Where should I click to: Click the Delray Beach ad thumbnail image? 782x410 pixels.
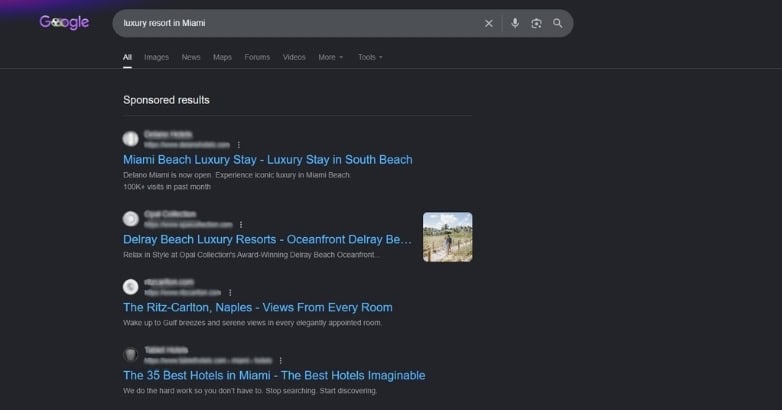pos(447,237)
